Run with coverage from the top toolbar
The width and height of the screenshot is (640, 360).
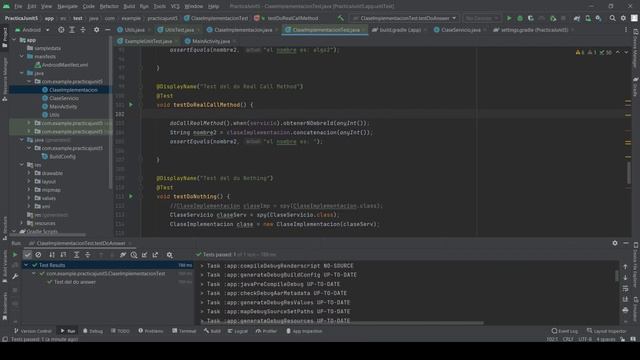531,18
